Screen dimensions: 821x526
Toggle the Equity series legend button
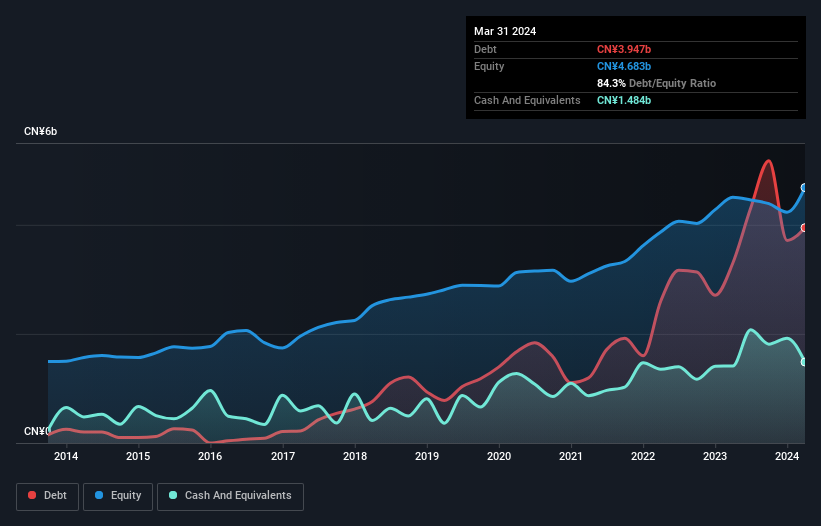[118, 496]
